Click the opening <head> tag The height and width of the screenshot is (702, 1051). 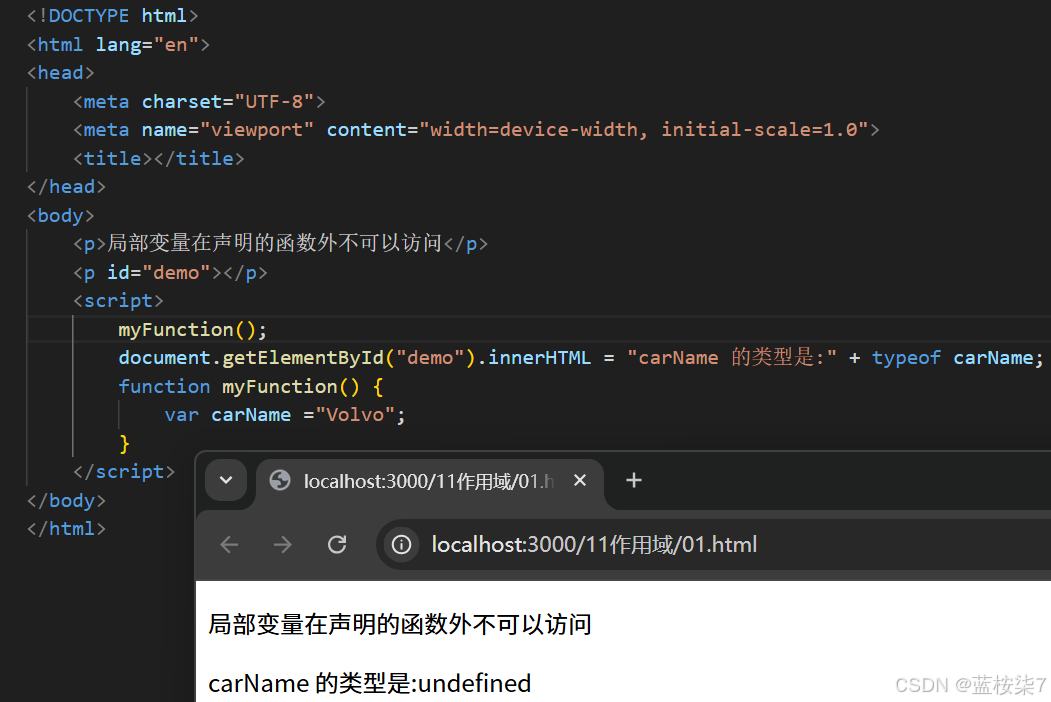60,72
